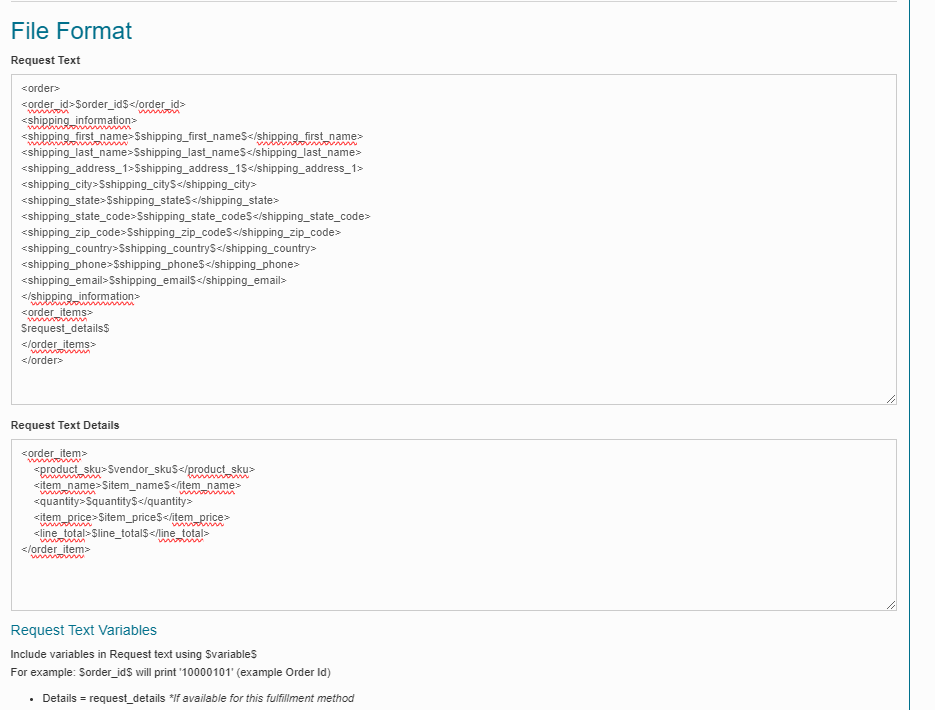Click the shipping_state_code line
The image size is (935, 710).
196,216
